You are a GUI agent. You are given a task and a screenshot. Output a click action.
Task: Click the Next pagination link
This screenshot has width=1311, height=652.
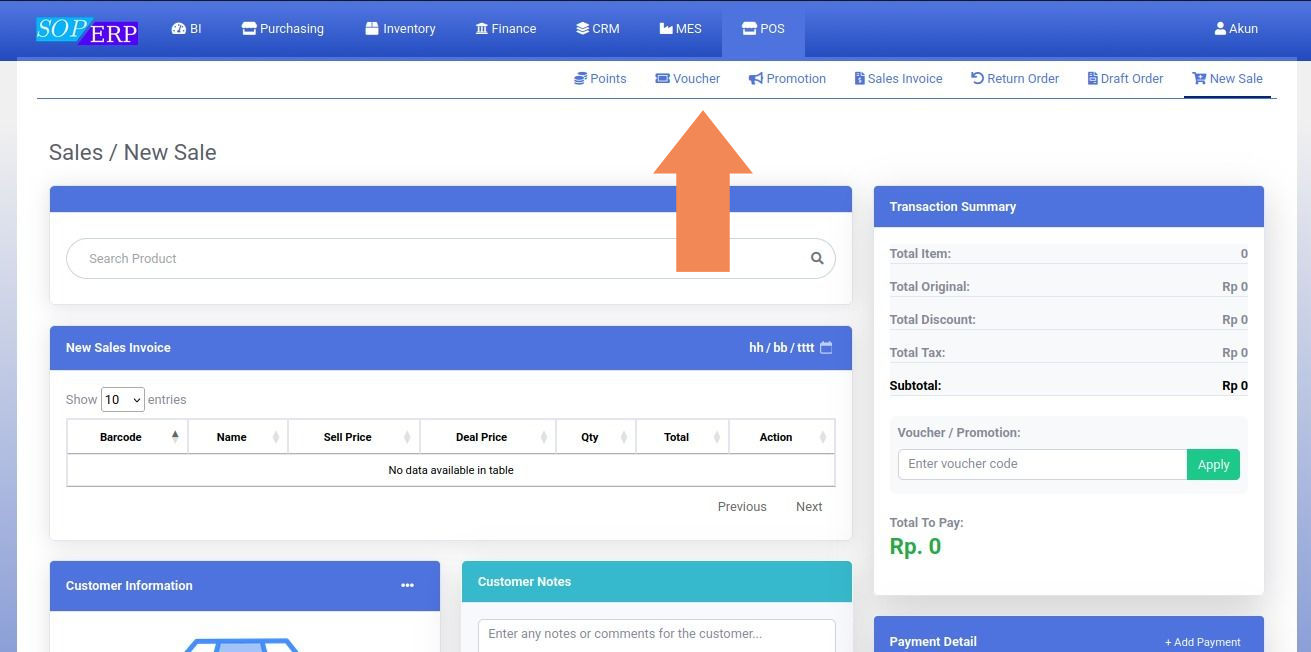tap(809, 507)
